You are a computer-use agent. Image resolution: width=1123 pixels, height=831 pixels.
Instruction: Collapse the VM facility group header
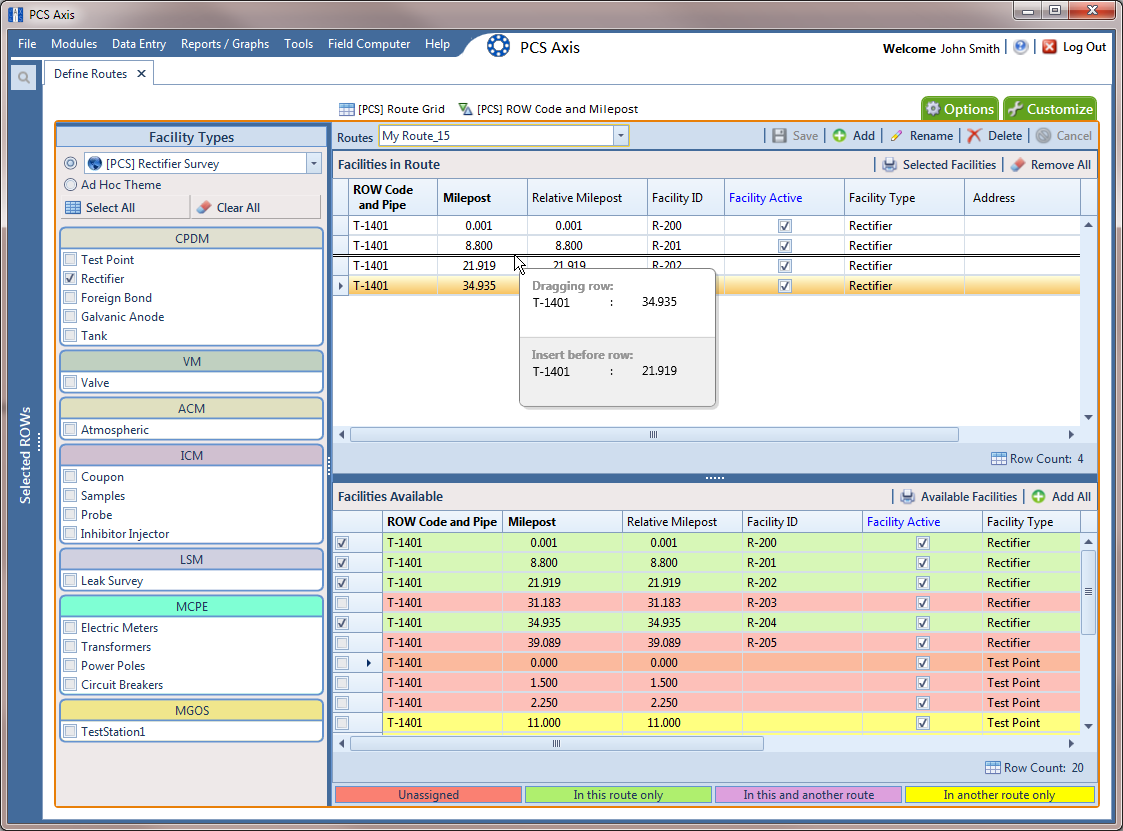click(192, 362)
